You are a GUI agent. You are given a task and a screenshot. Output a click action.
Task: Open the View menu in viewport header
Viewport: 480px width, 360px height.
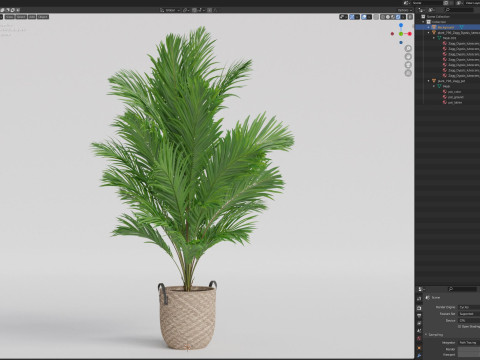(x=10, y=17)
